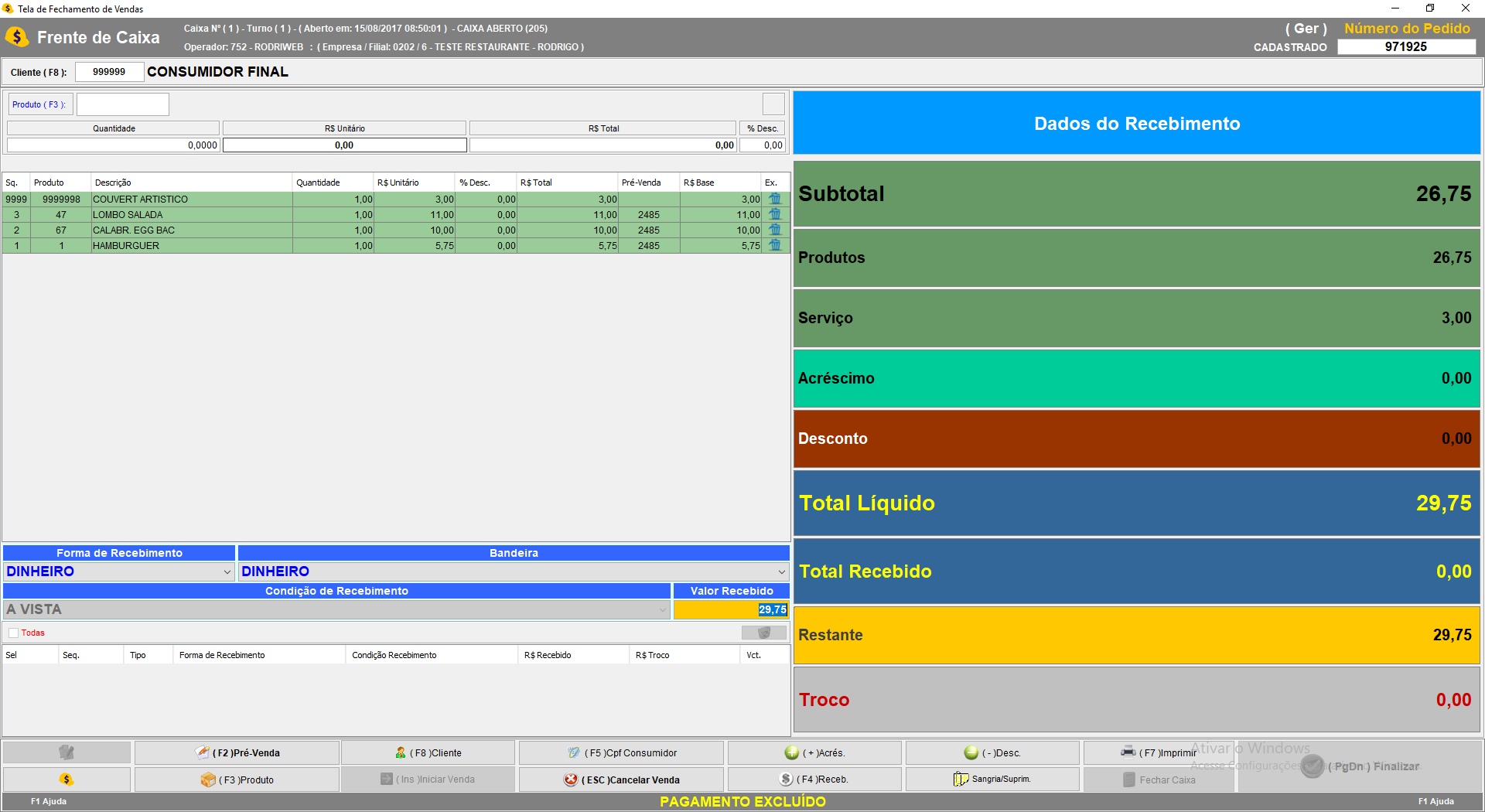This screenshot has height=812, width=1485.
Task: Click the gold dollar coin button
Action: pyautogui.click(x=67, y=780)
